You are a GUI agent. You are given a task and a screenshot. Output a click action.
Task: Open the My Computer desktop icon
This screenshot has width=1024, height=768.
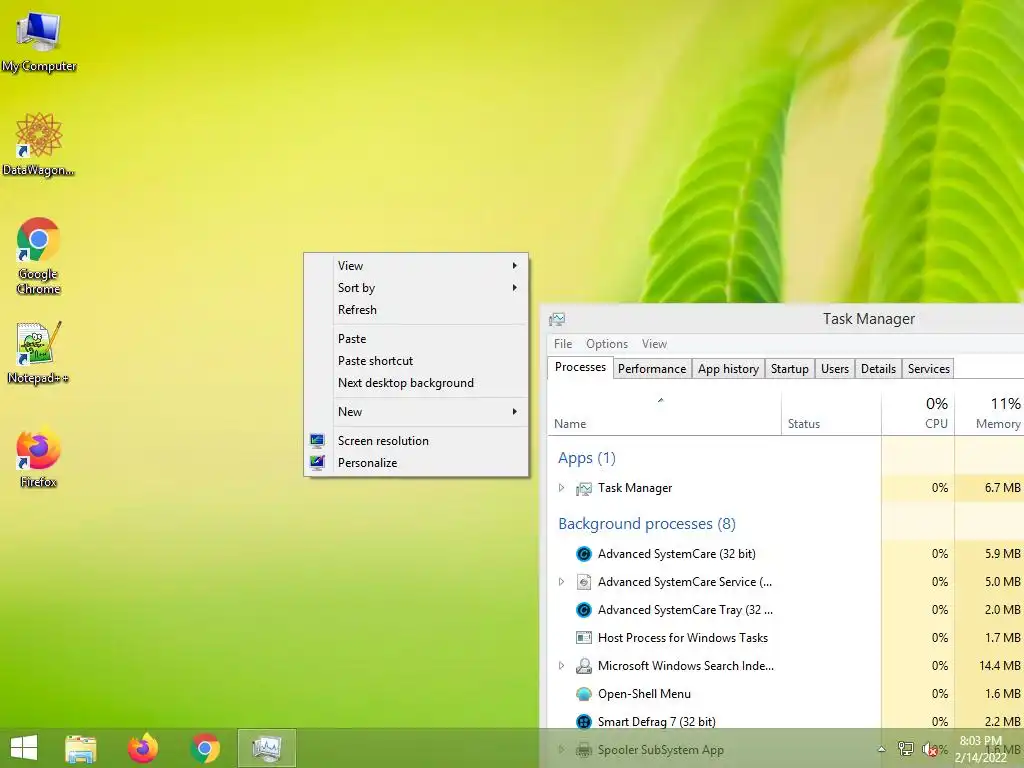click(39, 41)
